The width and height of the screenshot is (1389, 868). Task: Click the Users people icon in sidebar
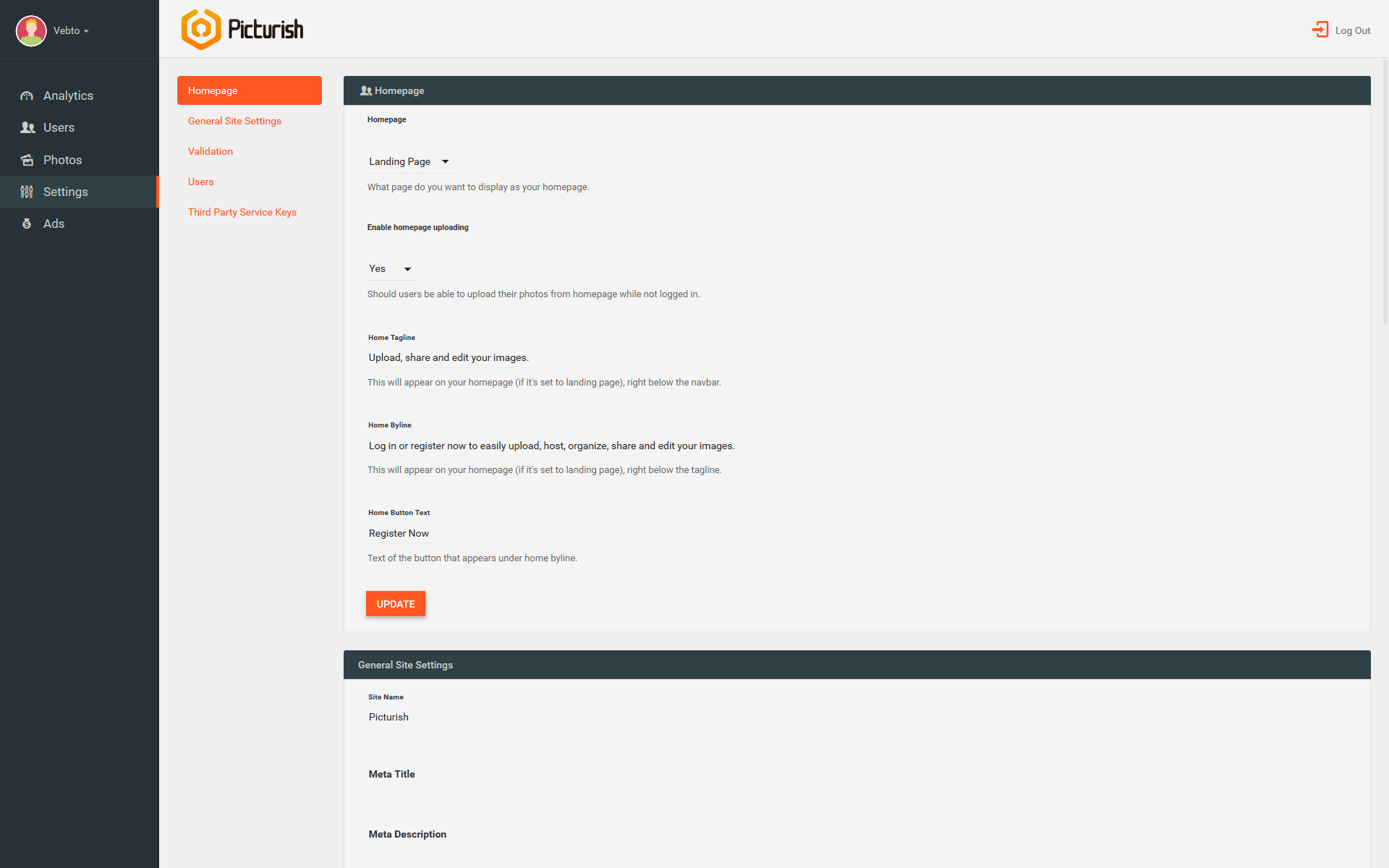pyautogui.click(x=27, y=128)
